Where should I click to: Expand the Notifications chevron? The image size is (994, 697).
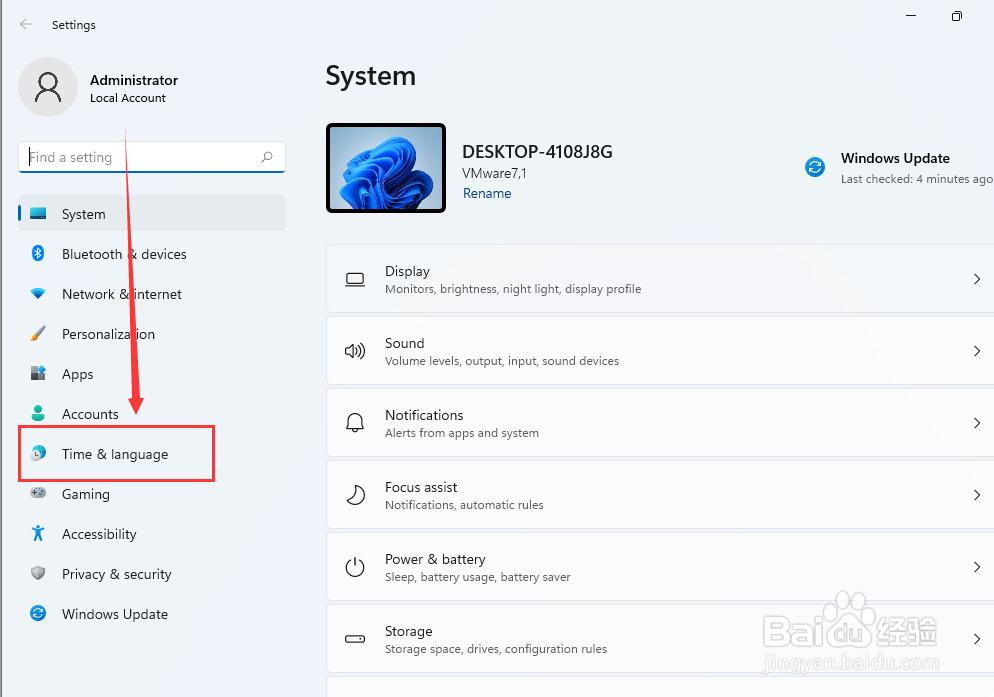(977, 423)
